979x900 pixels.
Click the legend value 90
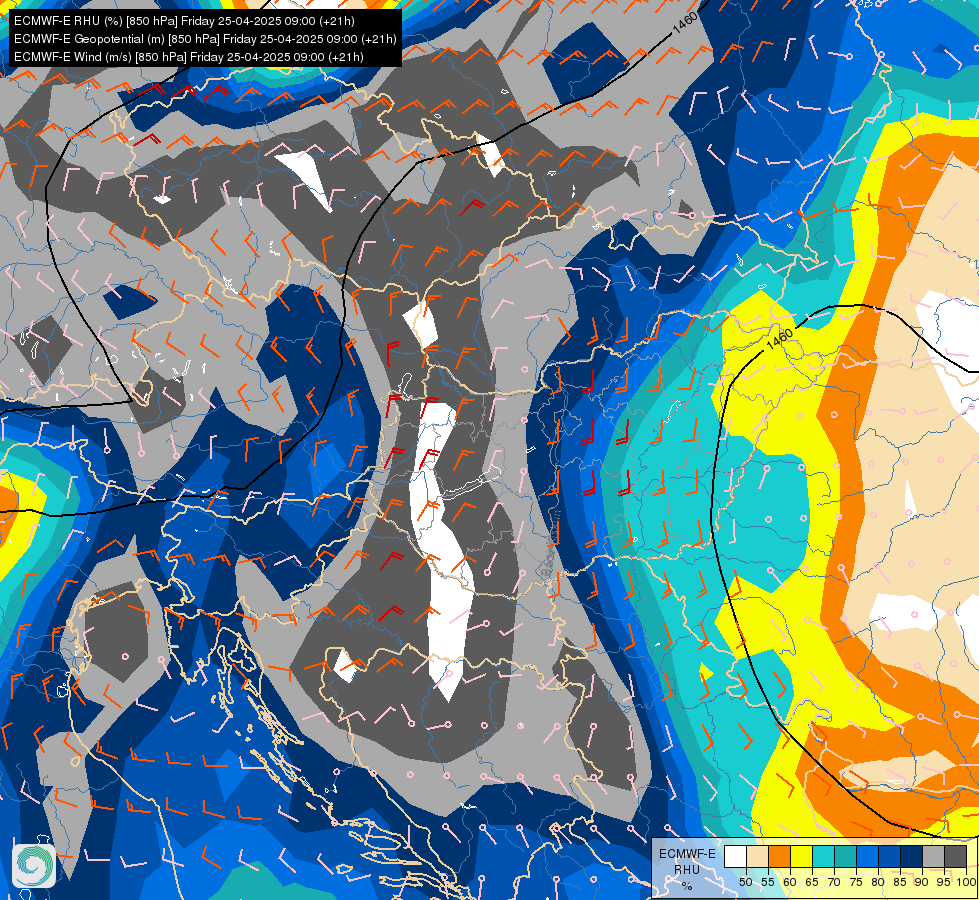(922, 883)
